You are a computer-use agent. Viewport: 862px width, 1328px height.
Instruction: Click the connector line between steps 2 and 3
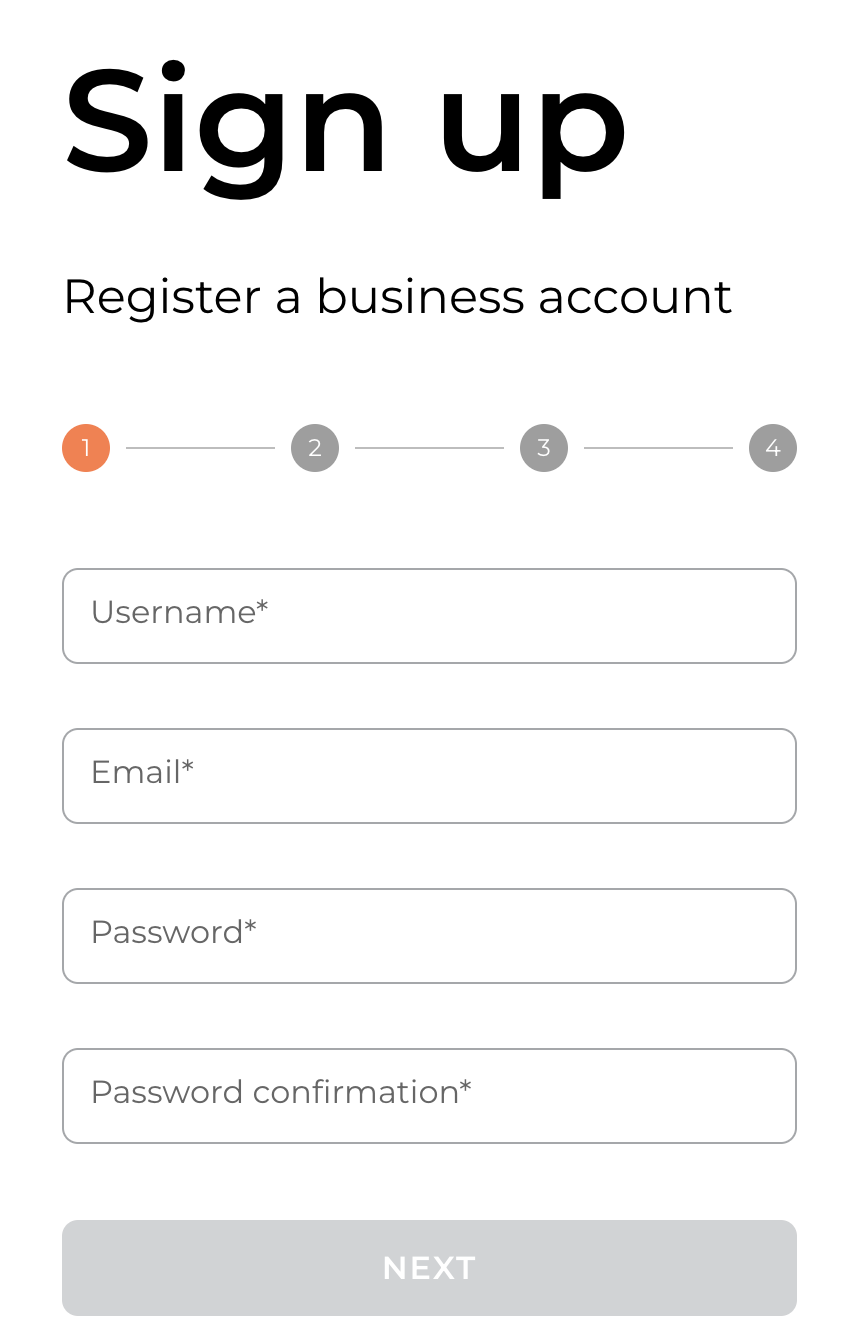429,448
